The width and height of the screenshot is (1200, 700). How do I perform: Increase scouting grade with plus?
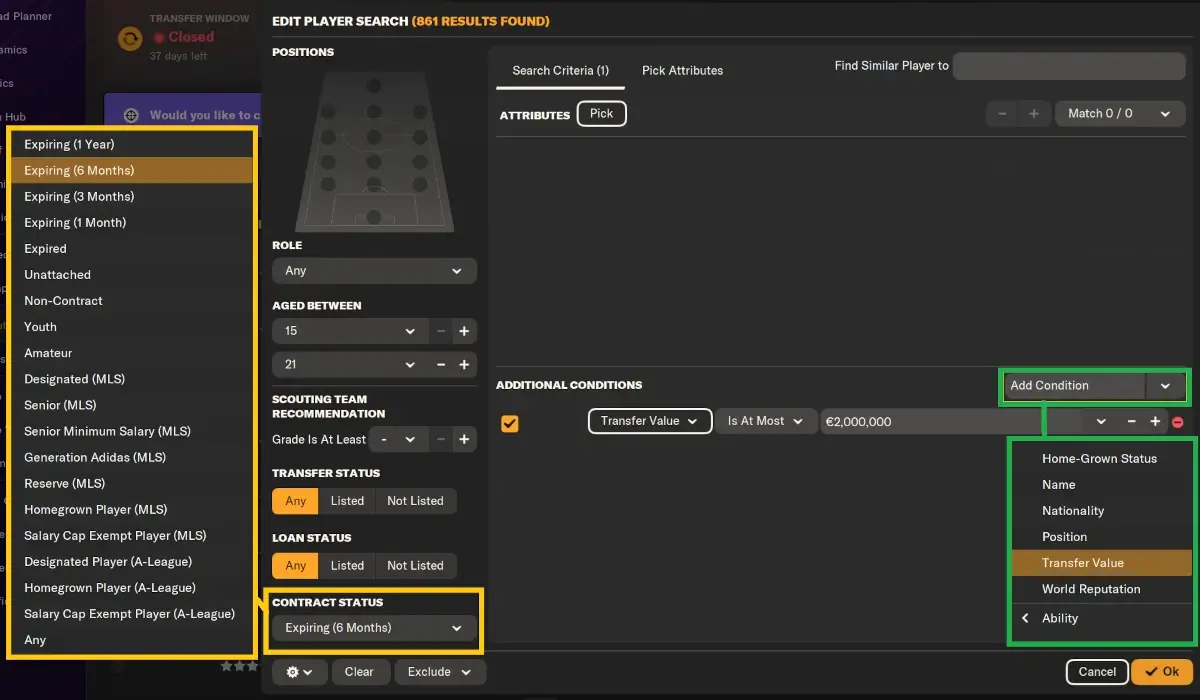(464, 439)
